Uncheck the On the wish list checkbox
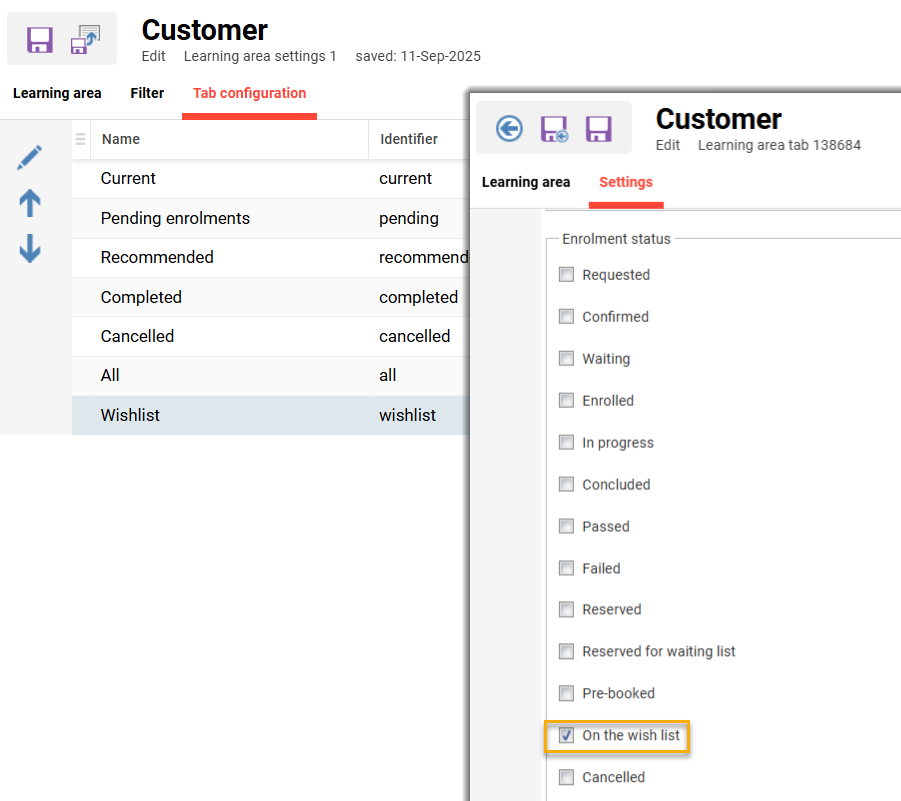Image resolution: width=901 pixels, height=801 pixels. (567, 735)
